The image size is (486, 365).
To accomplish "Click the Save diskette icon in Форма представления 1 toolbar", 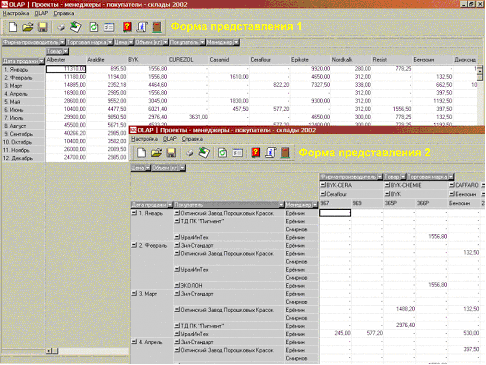I will (x=43, y=27).
